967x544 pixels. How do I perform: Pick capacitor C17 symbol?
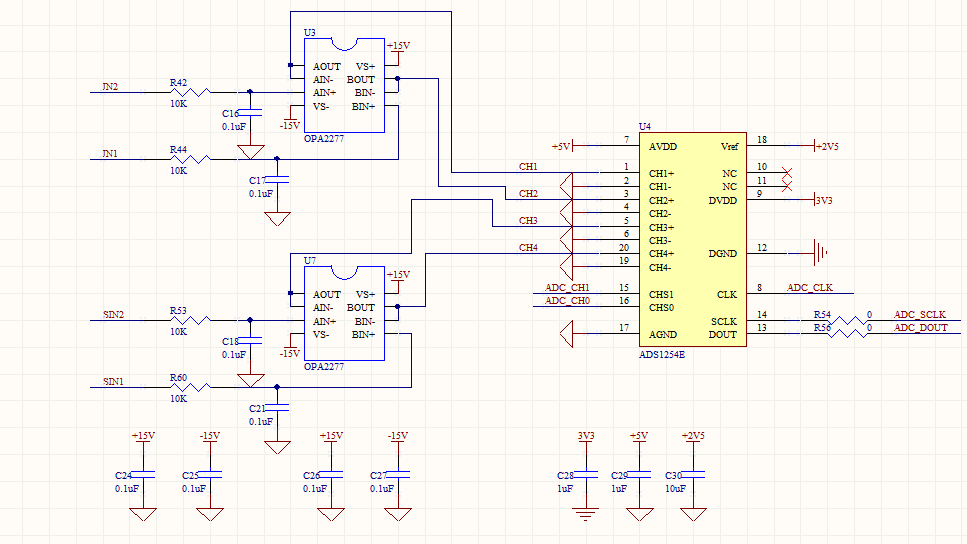point(277,179)
